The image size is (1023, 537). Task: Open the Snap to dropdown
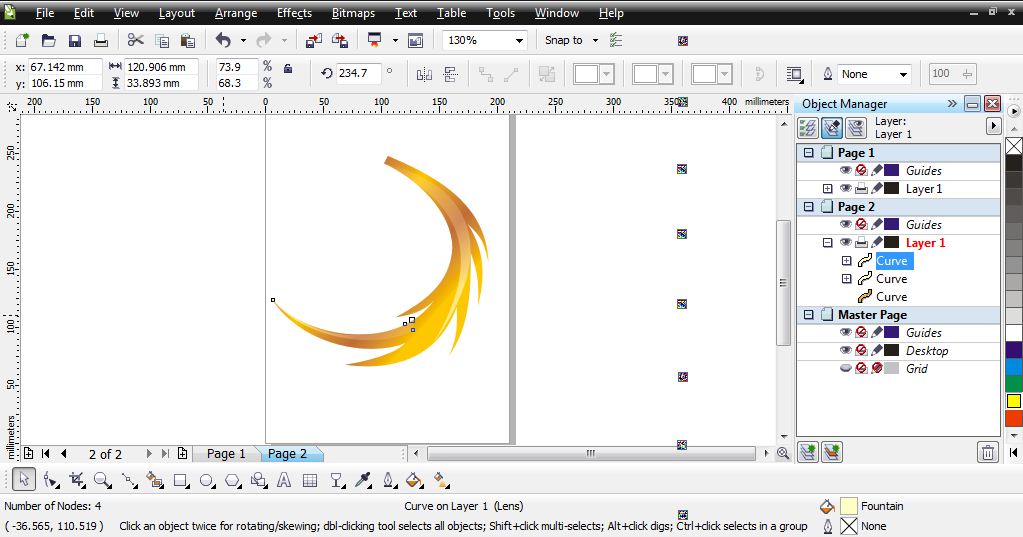(595, 40)
